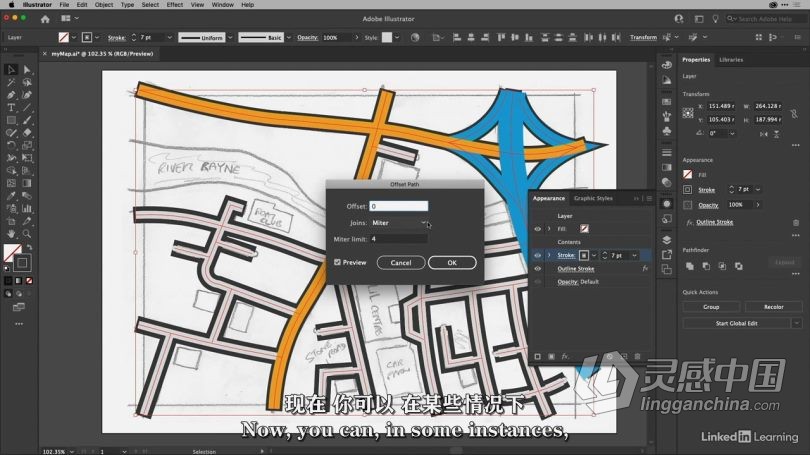Click Cancel in Offset Path dialog
Screen dimensions: 810x455
pos(401,263)
